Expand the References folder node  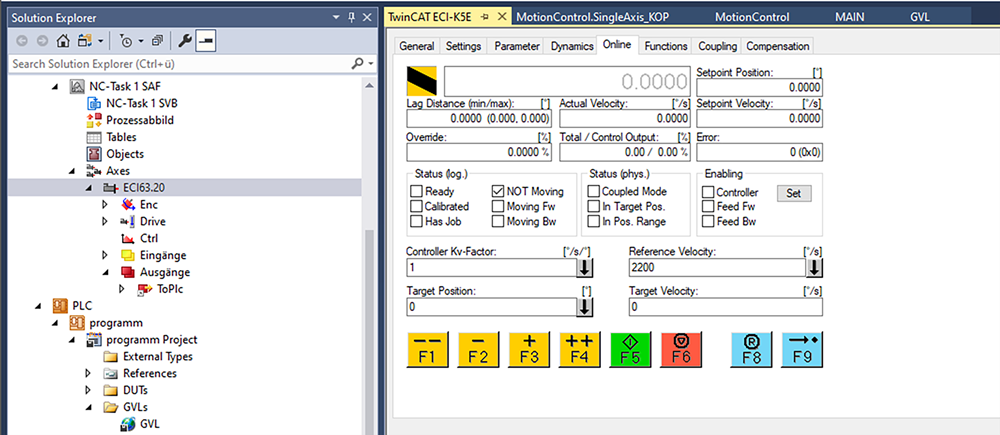(88, 374)
